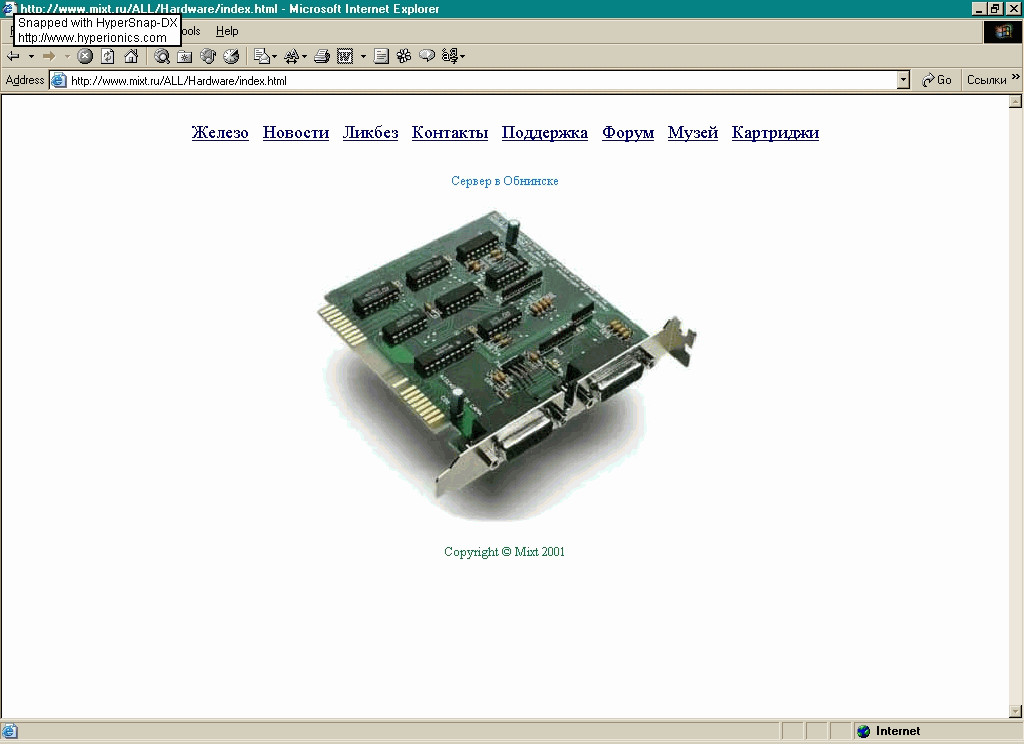Open the Media toolbar icon

point(208,57)
